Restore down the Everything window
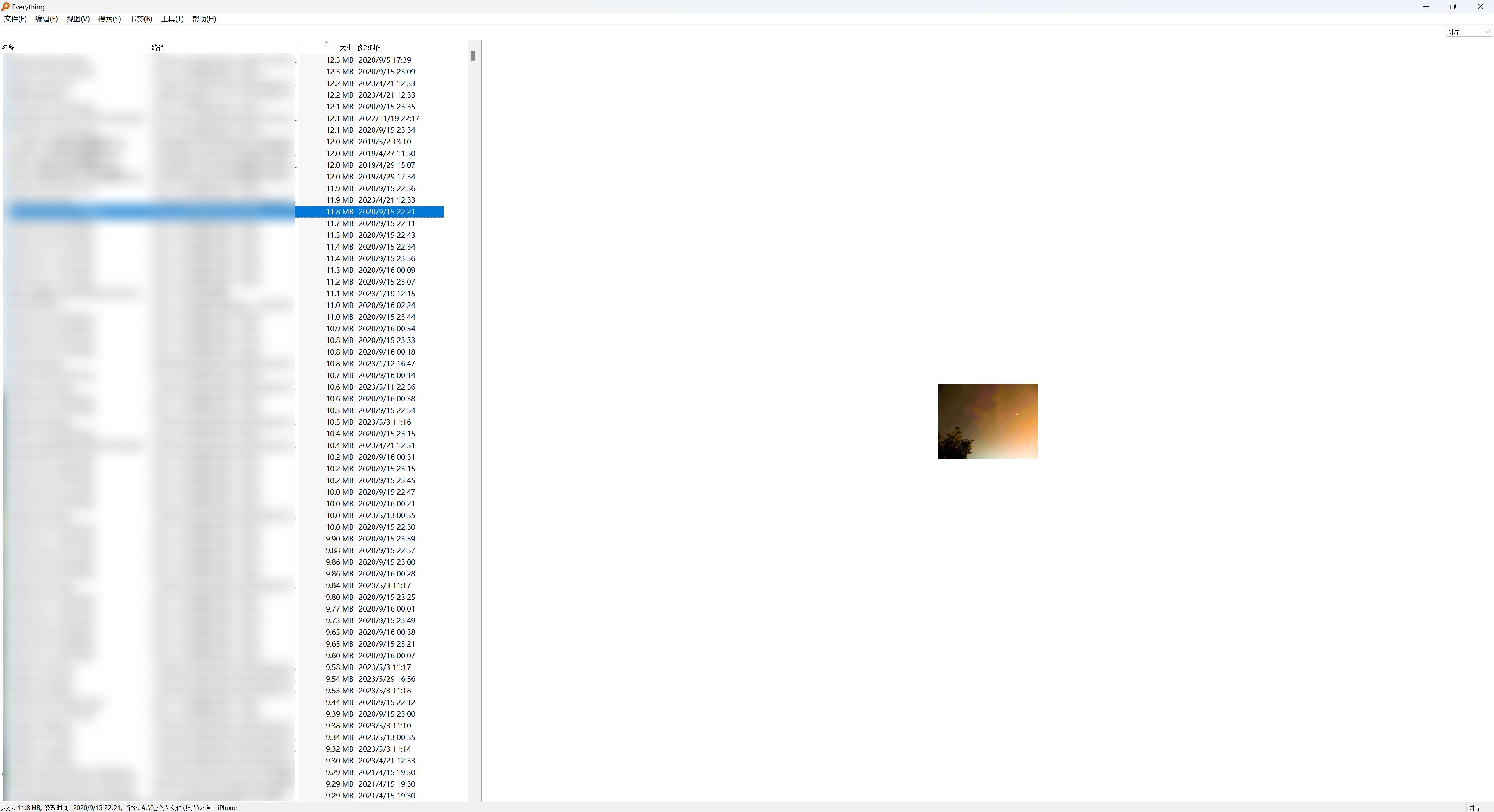The width and height of the screenshot is (1494, 812). 1452,6
